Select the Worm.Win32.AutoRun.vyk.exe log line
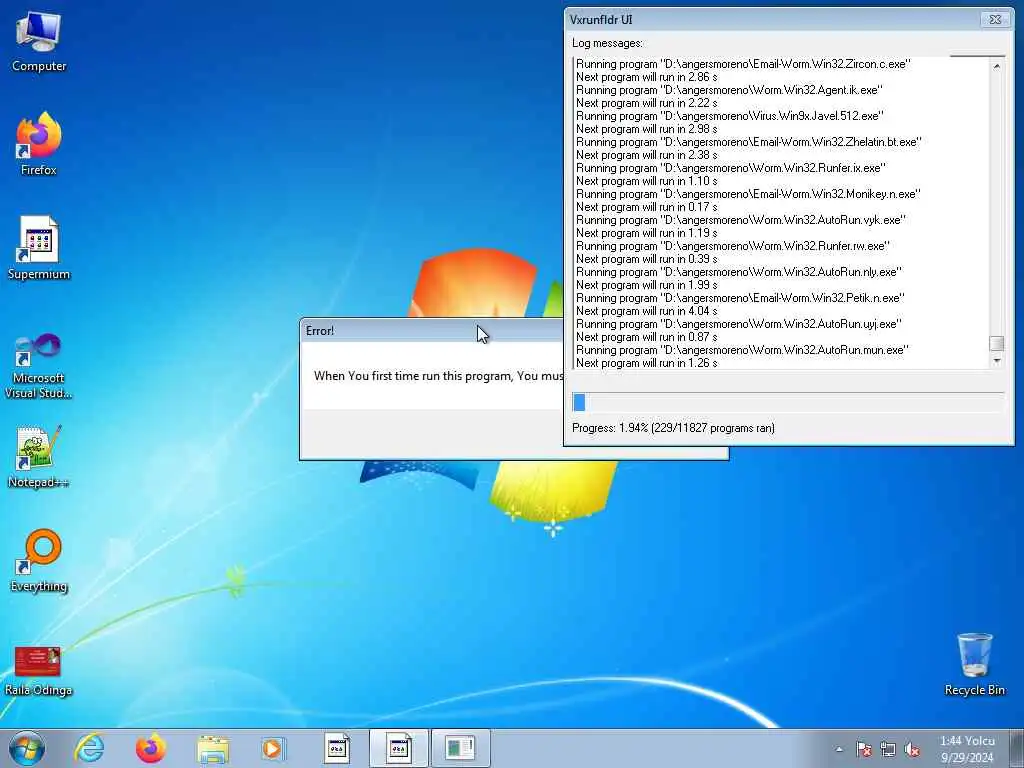This screenshot has width=1024, height=768. point(741,220)
